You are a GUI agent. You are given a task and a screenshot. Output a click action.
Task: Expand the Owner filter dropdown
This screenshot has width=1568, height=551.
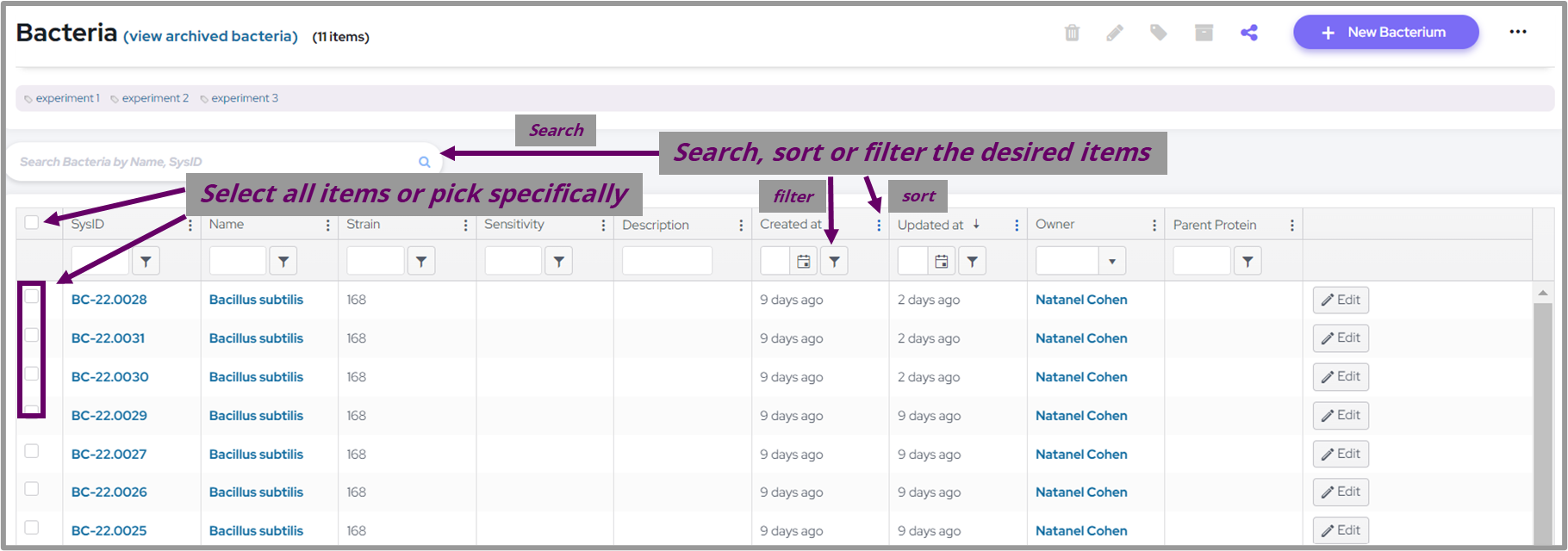tap(1111, 261)
